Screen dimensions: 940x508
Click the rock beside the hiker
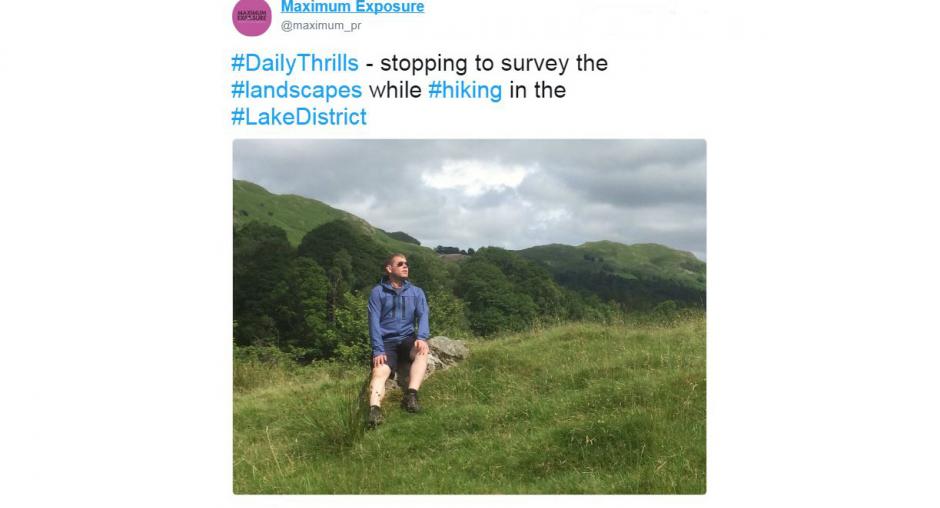click(446, 352)
